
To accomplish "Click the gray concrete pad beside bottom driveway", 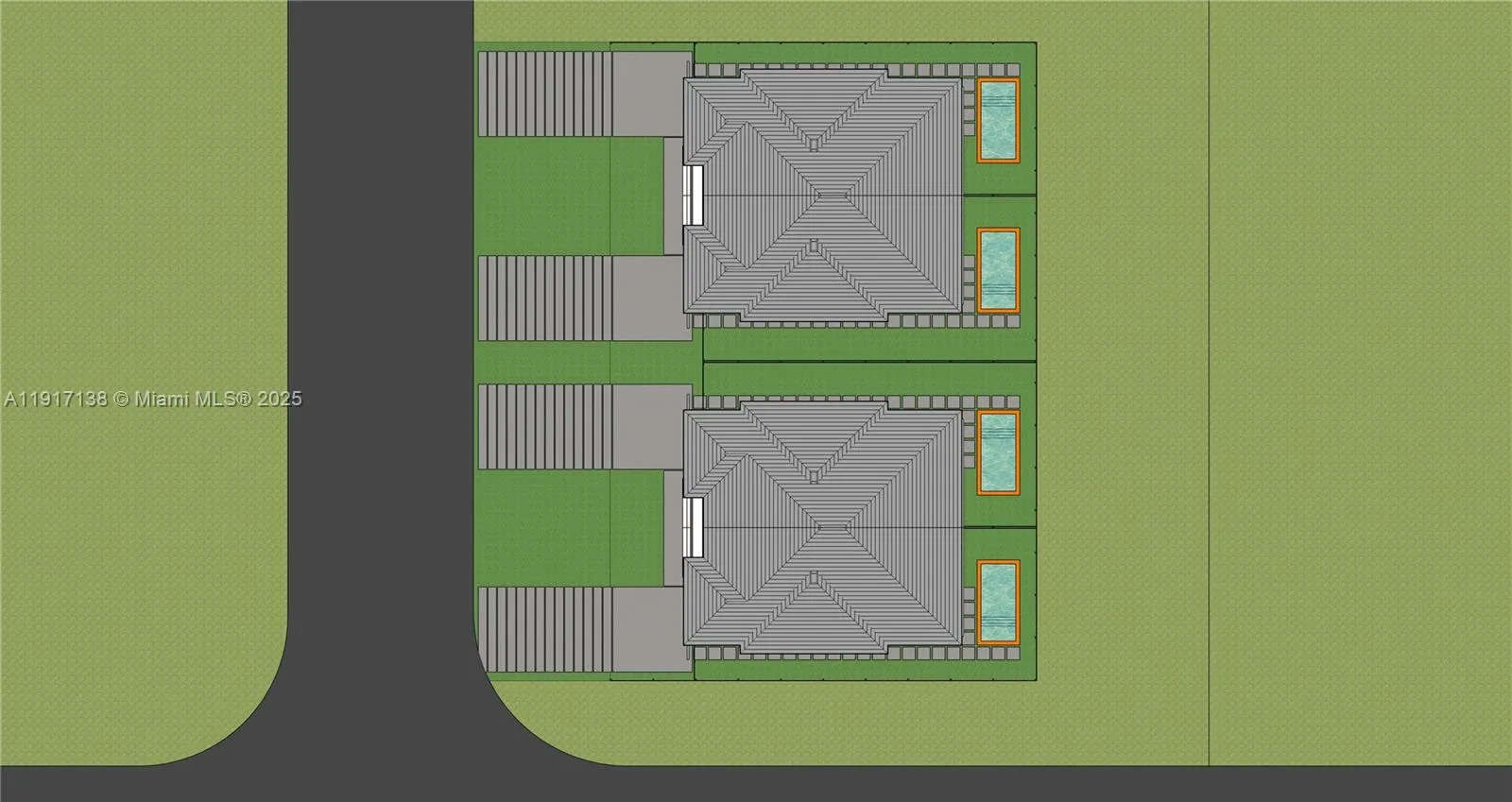I will click(648, 630).
